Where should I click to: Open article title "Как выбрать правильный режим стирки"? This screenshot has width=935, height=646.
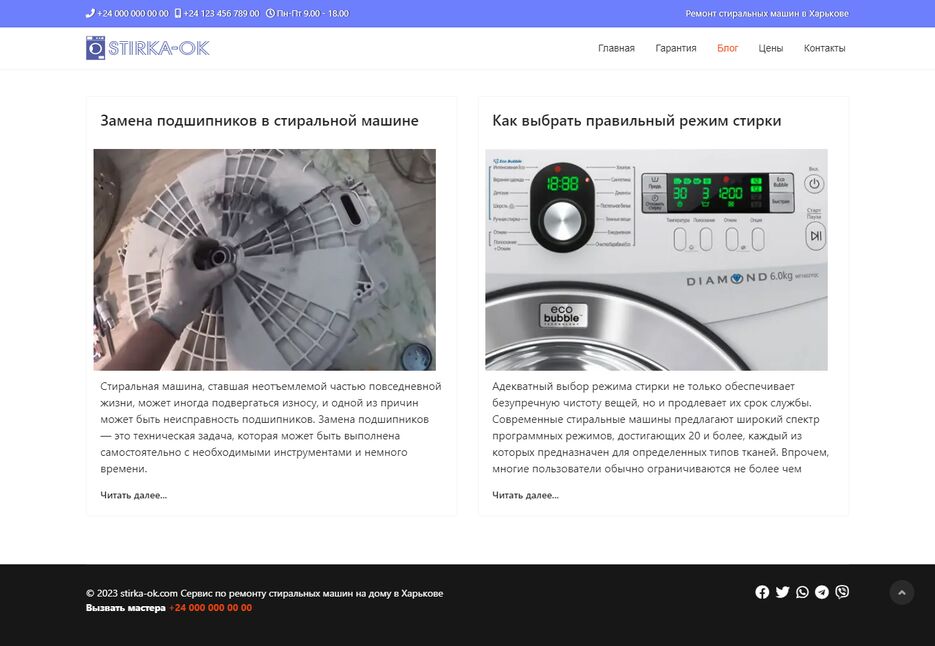[x=636, y=121]
